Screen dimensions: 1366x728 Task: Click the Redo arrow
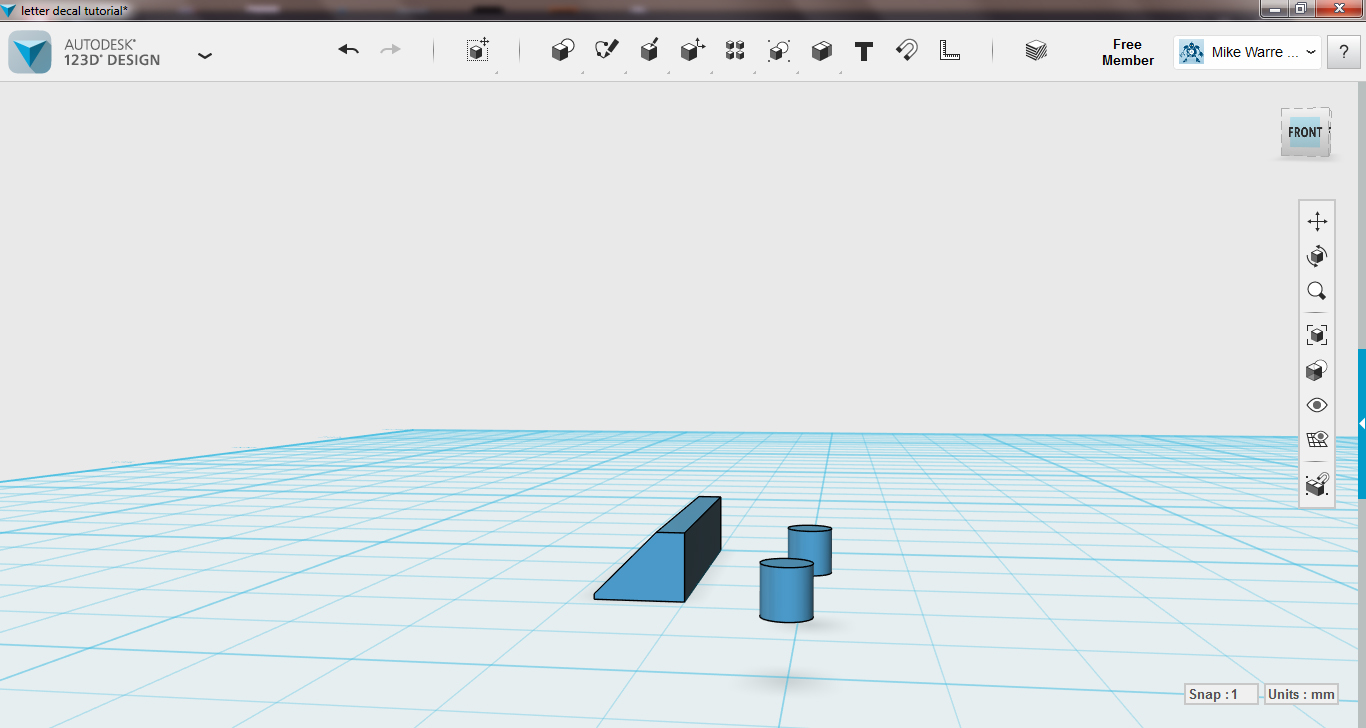point(390,50)
